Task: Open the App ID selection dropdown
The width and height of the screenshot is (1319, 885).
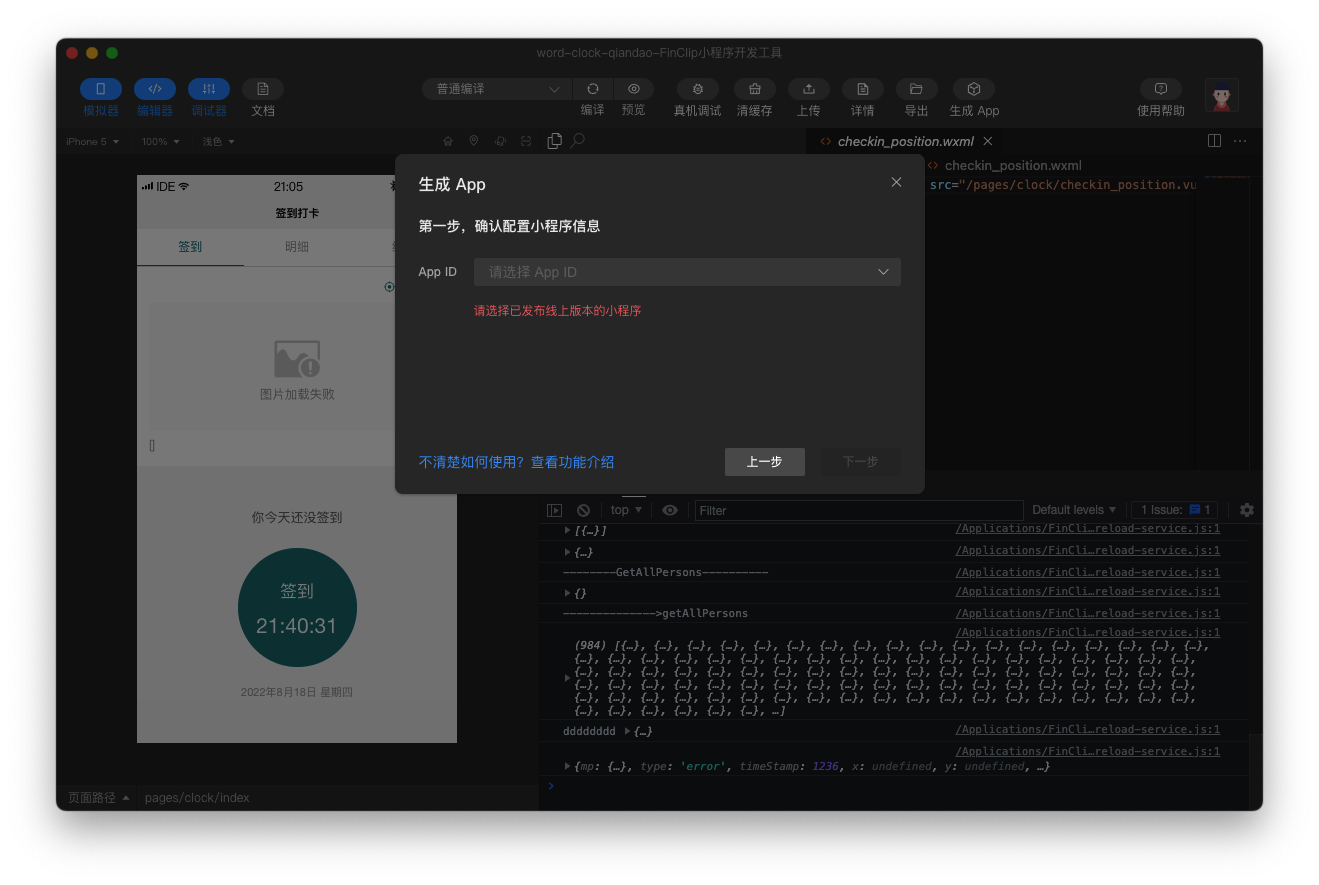Action: (x=687, y=272)
